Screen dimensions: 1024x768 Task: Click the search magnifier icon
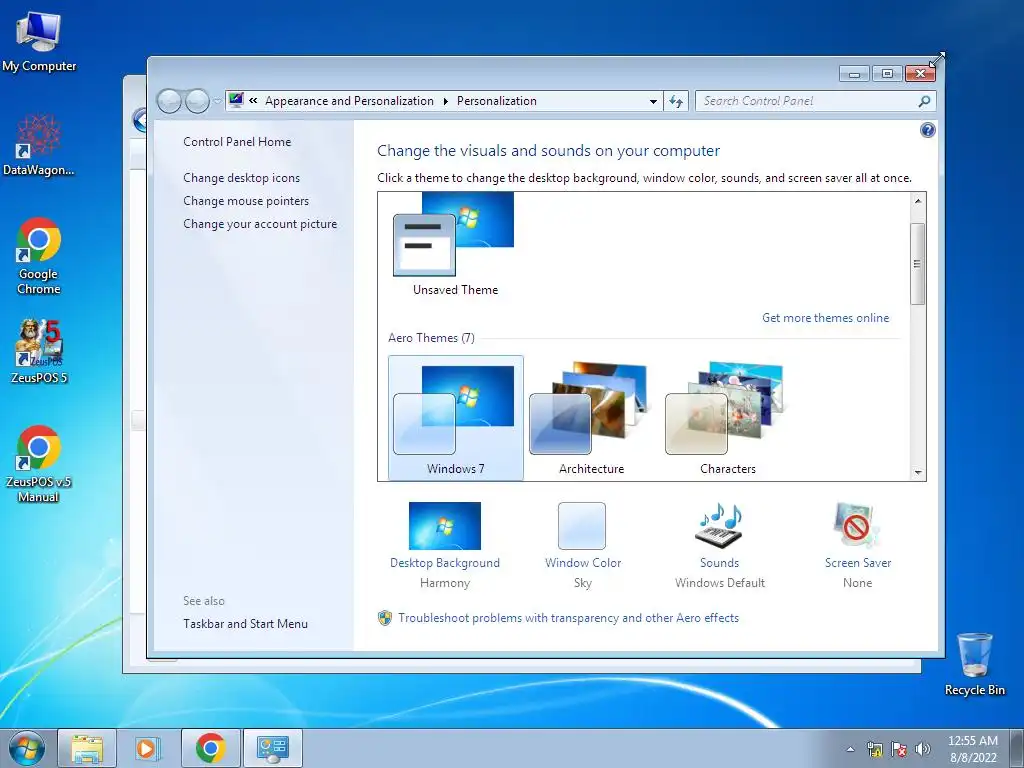(924, 101)
